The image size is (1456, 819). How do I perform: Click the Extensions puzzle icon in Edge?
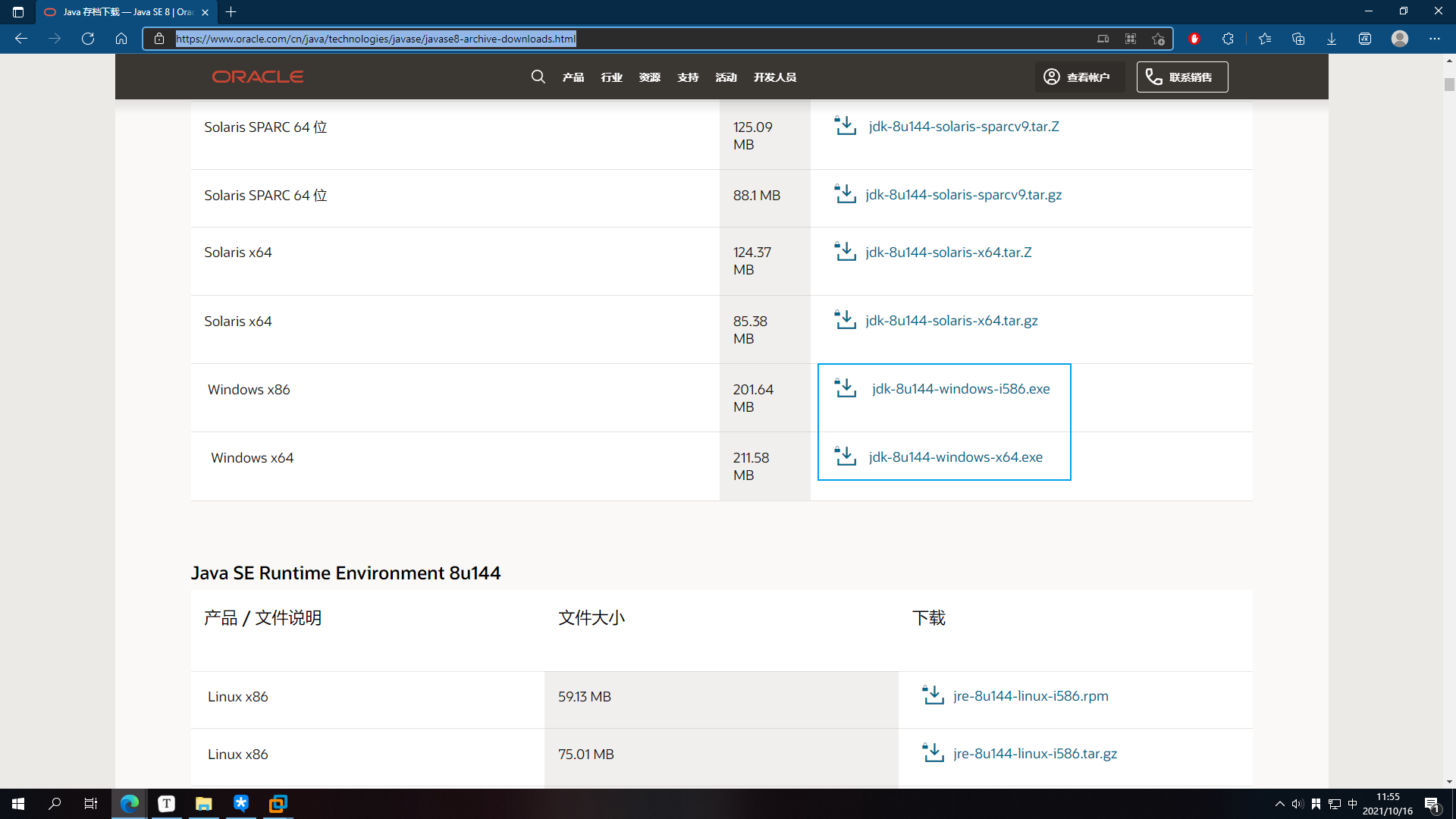click(x=1228, y=39)
